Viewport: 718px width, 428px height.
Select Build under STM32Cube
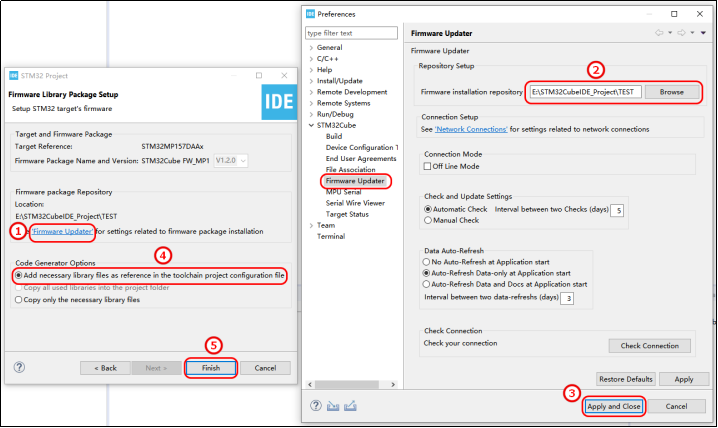point(334,136)
